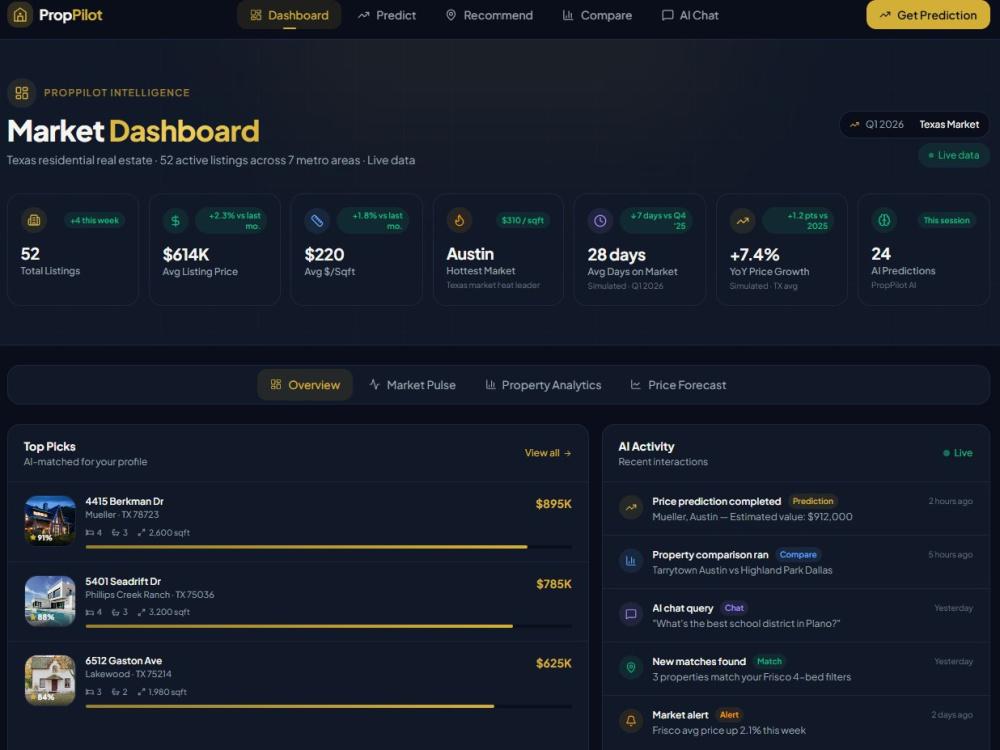
Task: Click the Avg $/Sqft ruler icon
Action: pyautogui.click(x=317, y=221)
